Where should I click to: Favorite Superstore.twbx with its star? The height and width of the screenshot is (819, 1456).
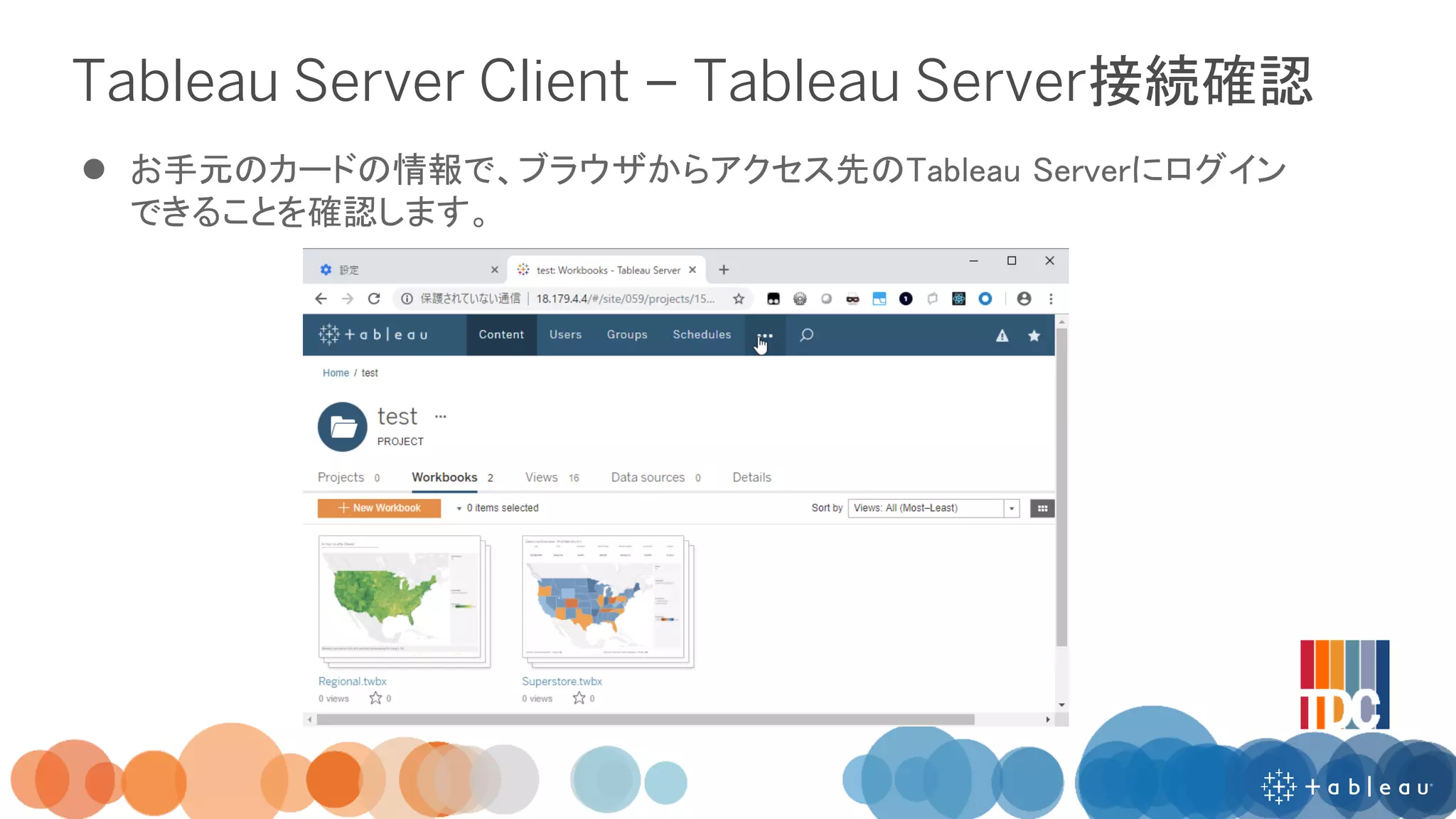579,698
